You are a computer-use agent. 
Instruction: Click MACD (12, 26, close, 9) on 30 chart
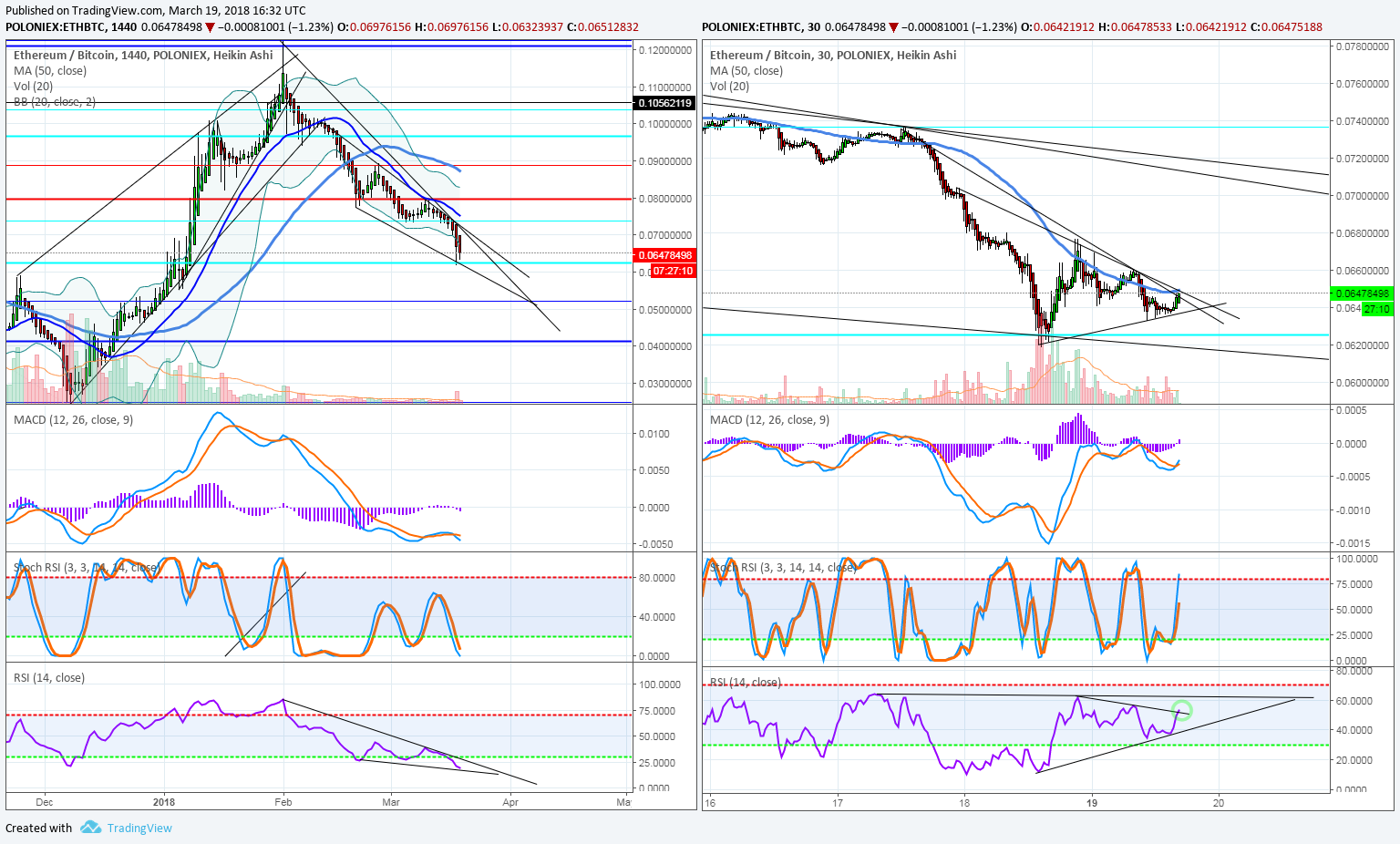click(x=770, y=419)
